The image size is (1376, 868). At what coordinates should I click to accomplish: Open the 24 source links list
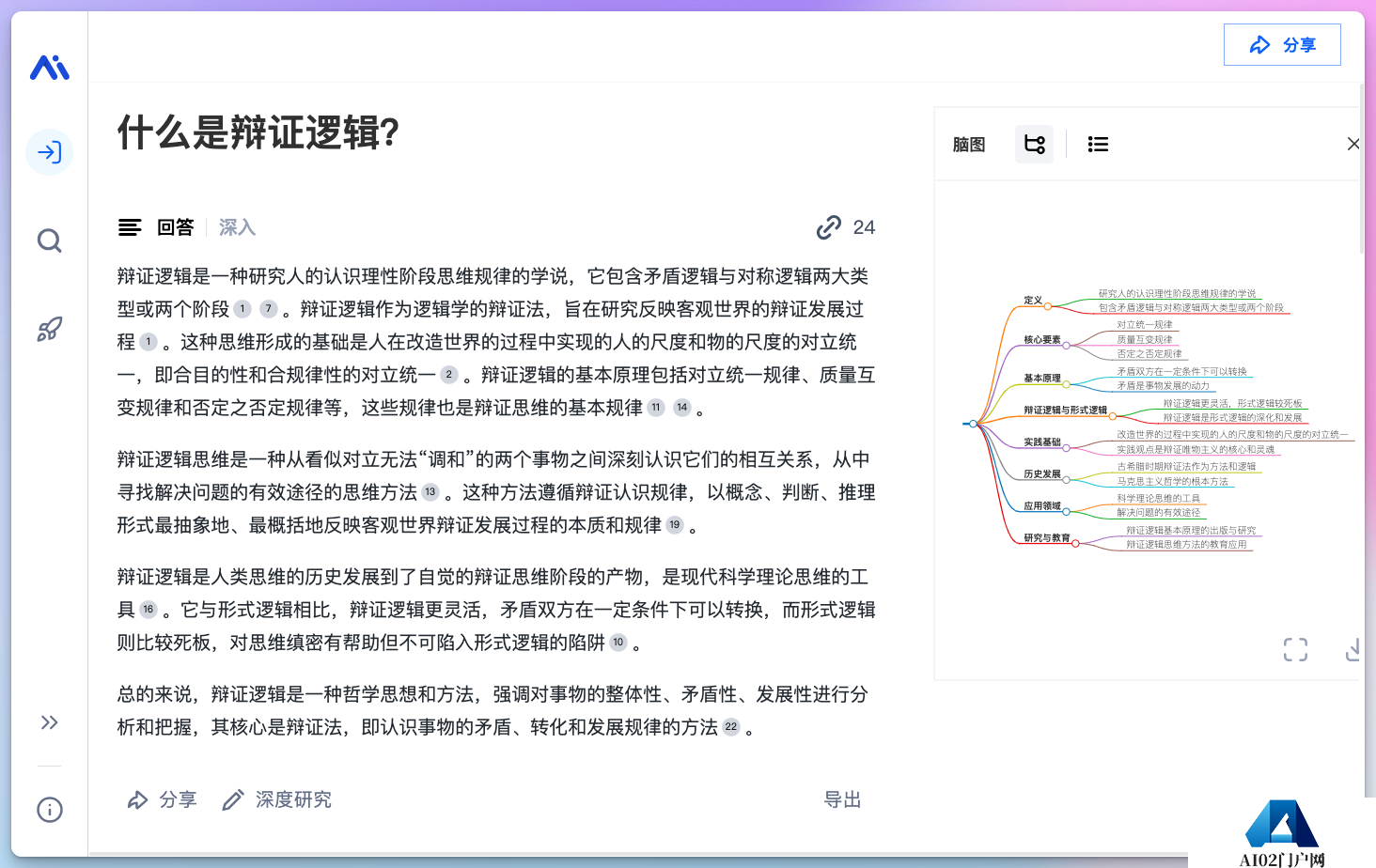coord(846,227)
